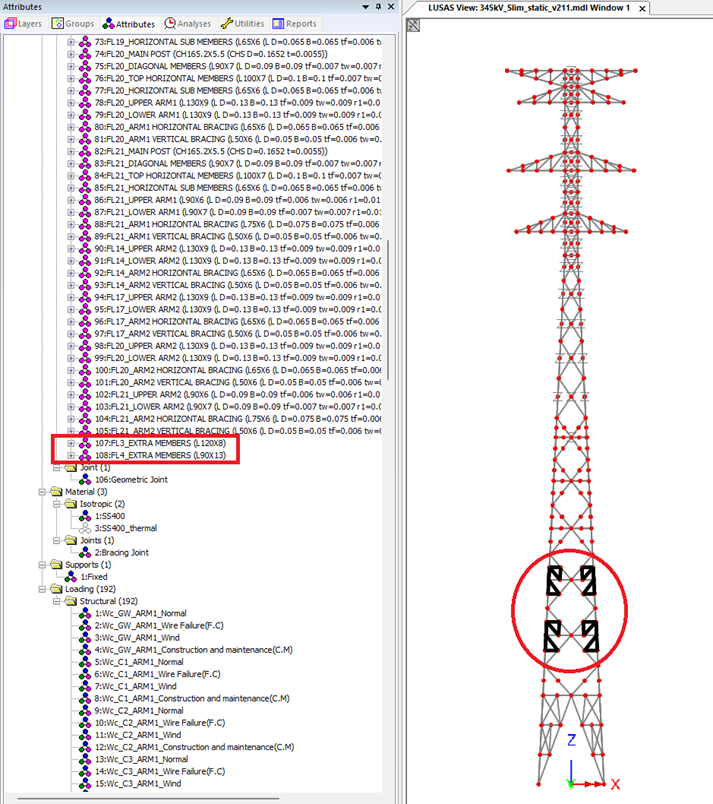Click the greyed 3:SS400_thermal attribute icon
Screen dimensions: 713x804
coord(85,528)
